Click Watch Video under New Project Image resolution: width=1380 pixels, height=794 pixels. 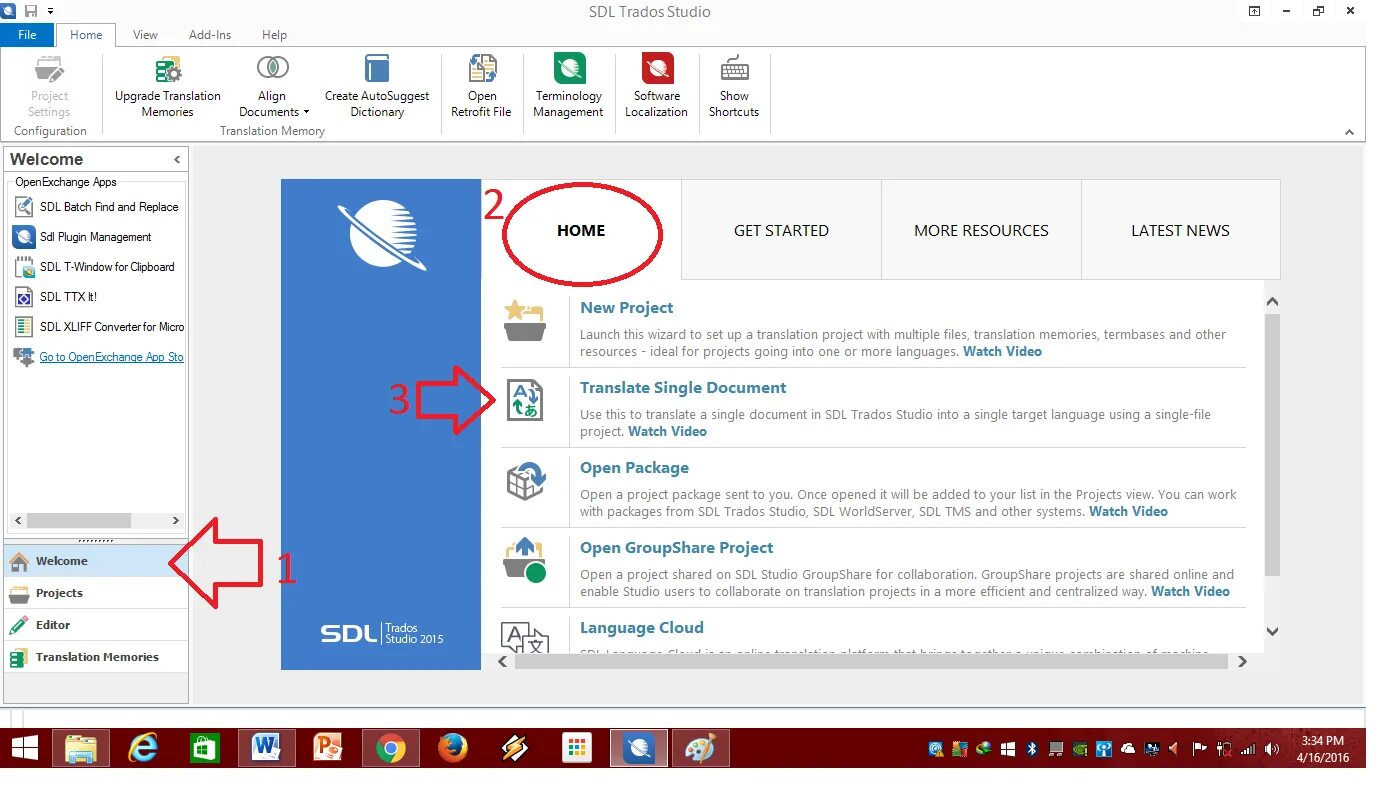coord(1002,351)
